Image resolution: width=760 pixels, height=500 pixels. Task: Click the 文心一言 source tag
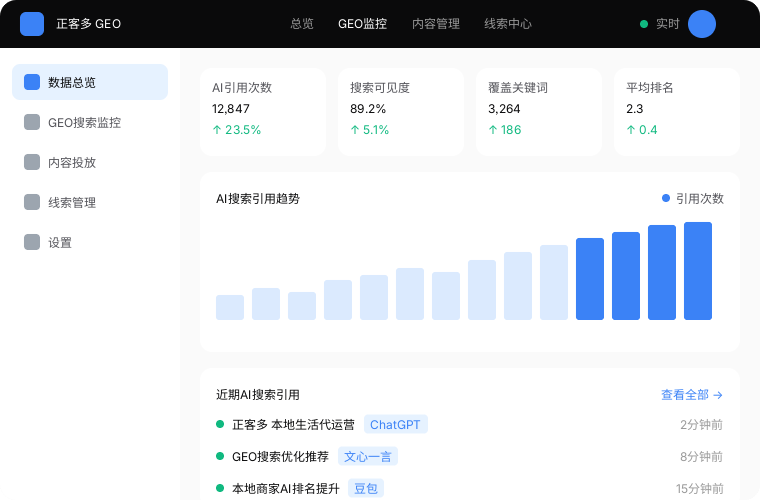(x=368, y=456)
